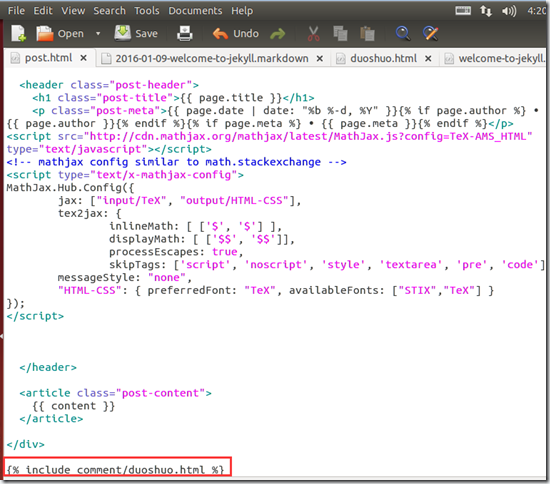Undo the last edit

click(x=236, y=34)
